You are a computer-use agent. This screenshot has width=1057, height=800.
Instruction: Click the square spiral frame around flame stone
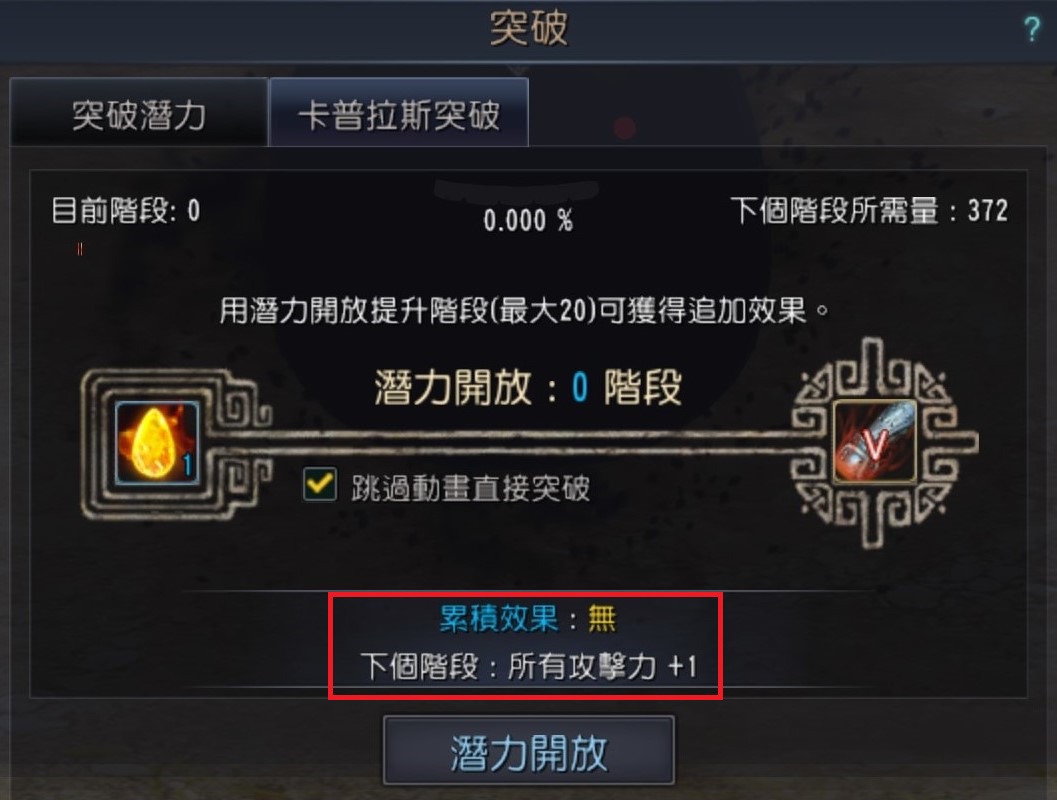[x=175, y=443]
